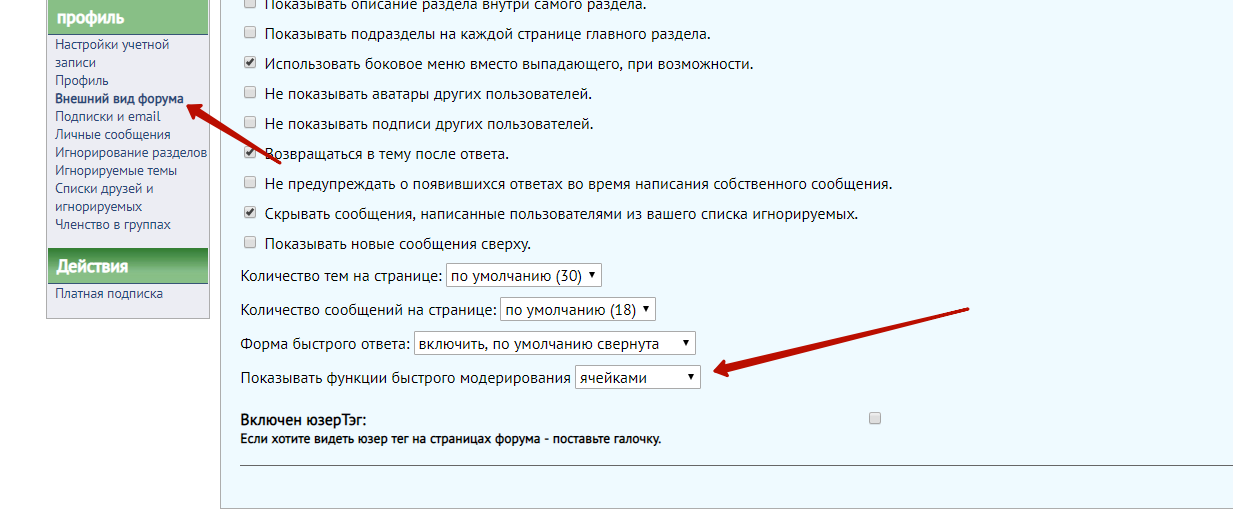
Task: Enable the юзерТэг checkbox
Action: (x=875, y=419)
